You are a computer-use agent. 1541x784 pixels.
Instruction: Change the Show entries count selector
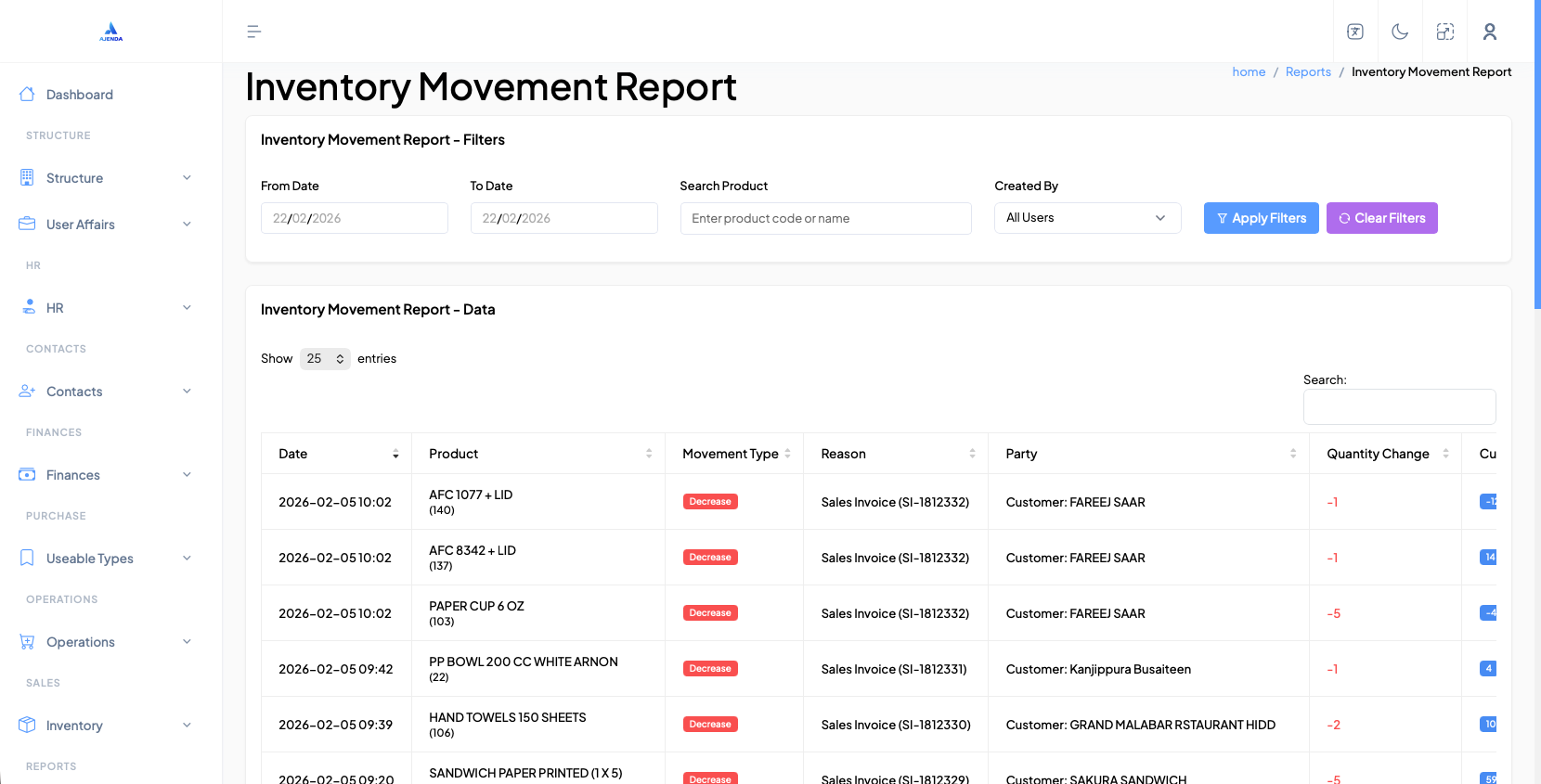point(325,359)
